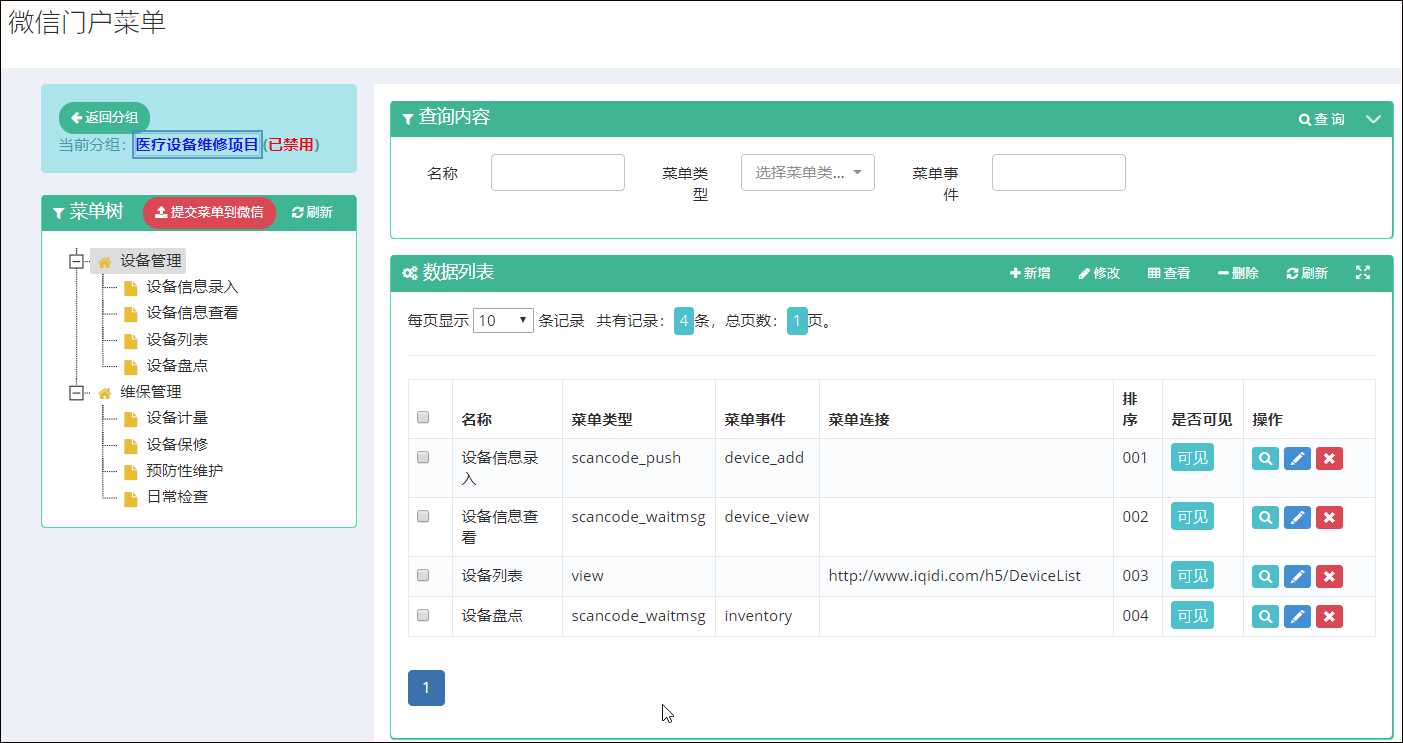Click 删除 in data list toolbar
This screenshot has height=743, width=1403.
pyautogui.click(x=1238, y=273)
